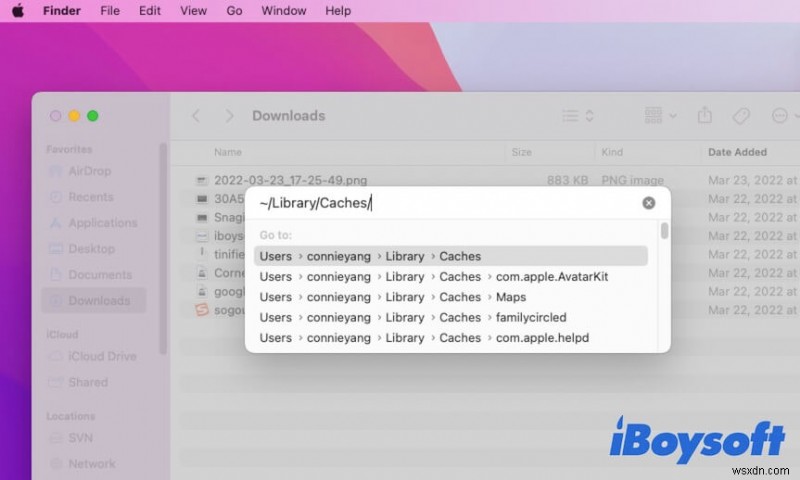
Task: Open the group-by options dropdown
Action: [660, 116]
